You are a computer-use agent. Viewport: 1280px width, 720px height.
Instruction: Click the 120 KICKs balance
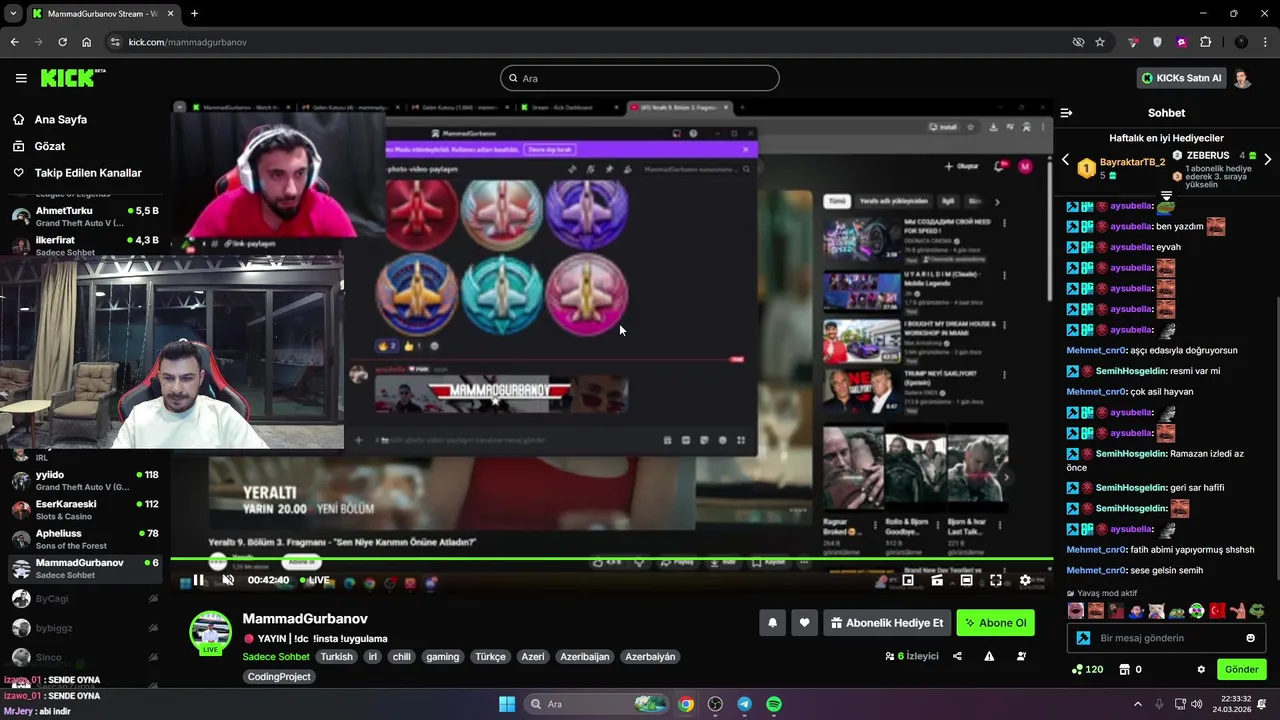pyautogui.click(x=1087, y=669)
